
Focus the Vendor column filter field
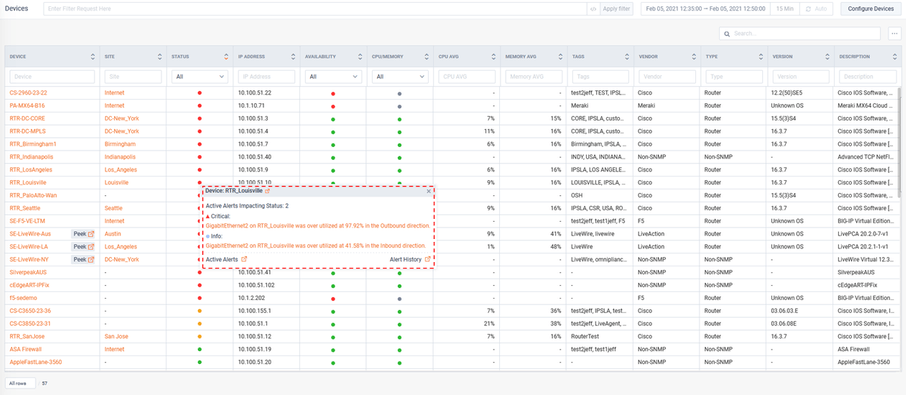click(x=667, y=76)
